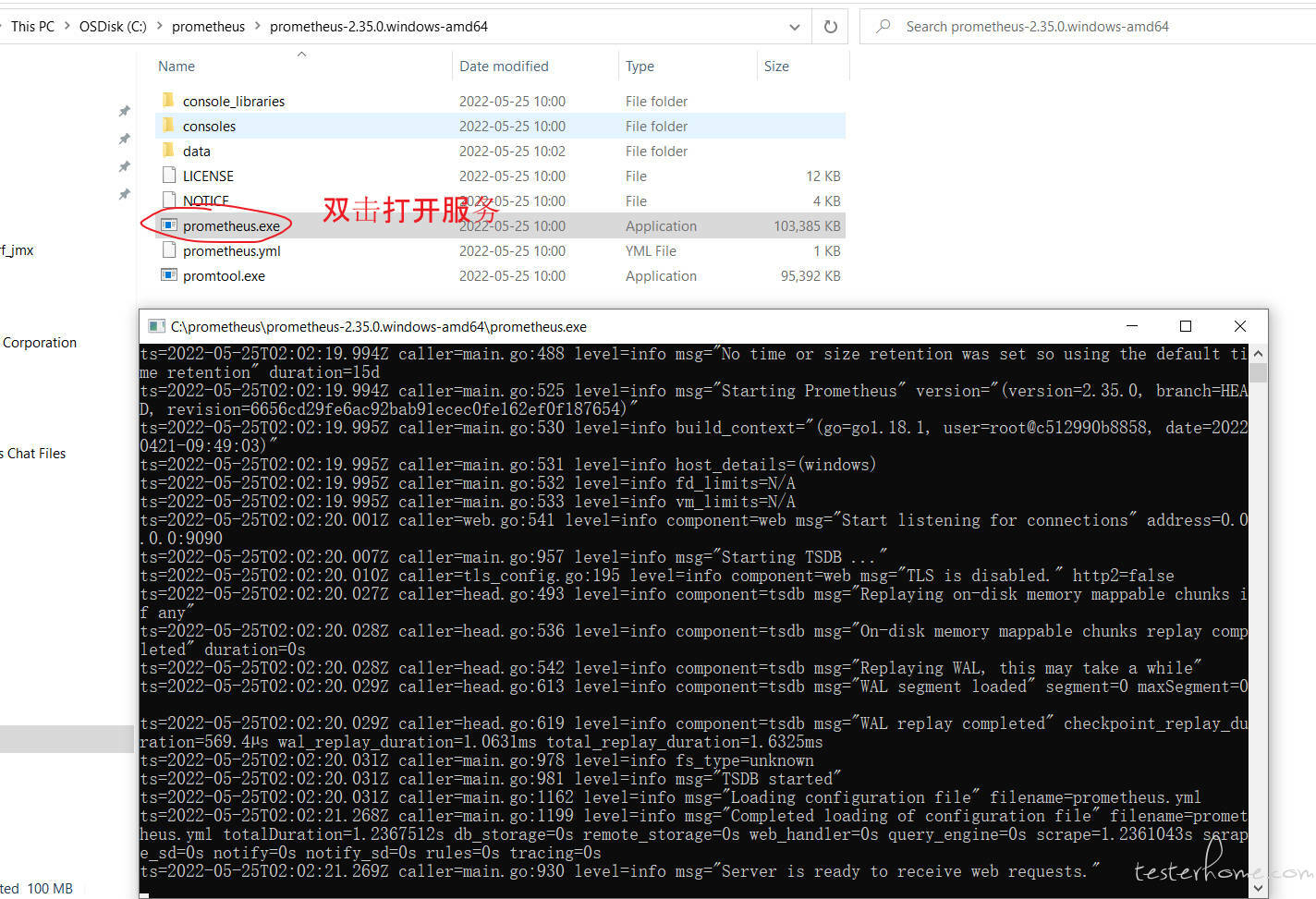This screenshot has width=1316, height=899.
Task: Click the refresh icon beside the address bar
Action: click(831, 27)
